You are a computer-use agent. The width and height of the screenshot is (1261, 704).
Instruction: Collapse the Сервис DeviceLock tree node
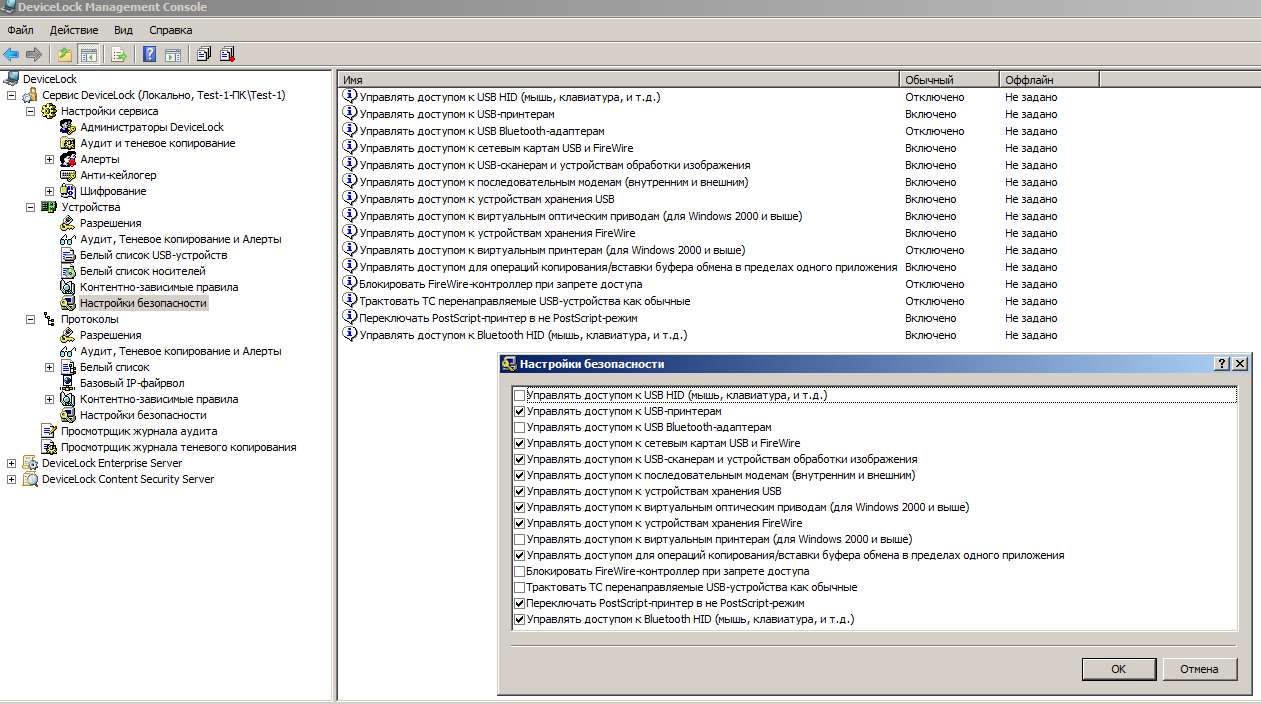[x=11, y=96]
